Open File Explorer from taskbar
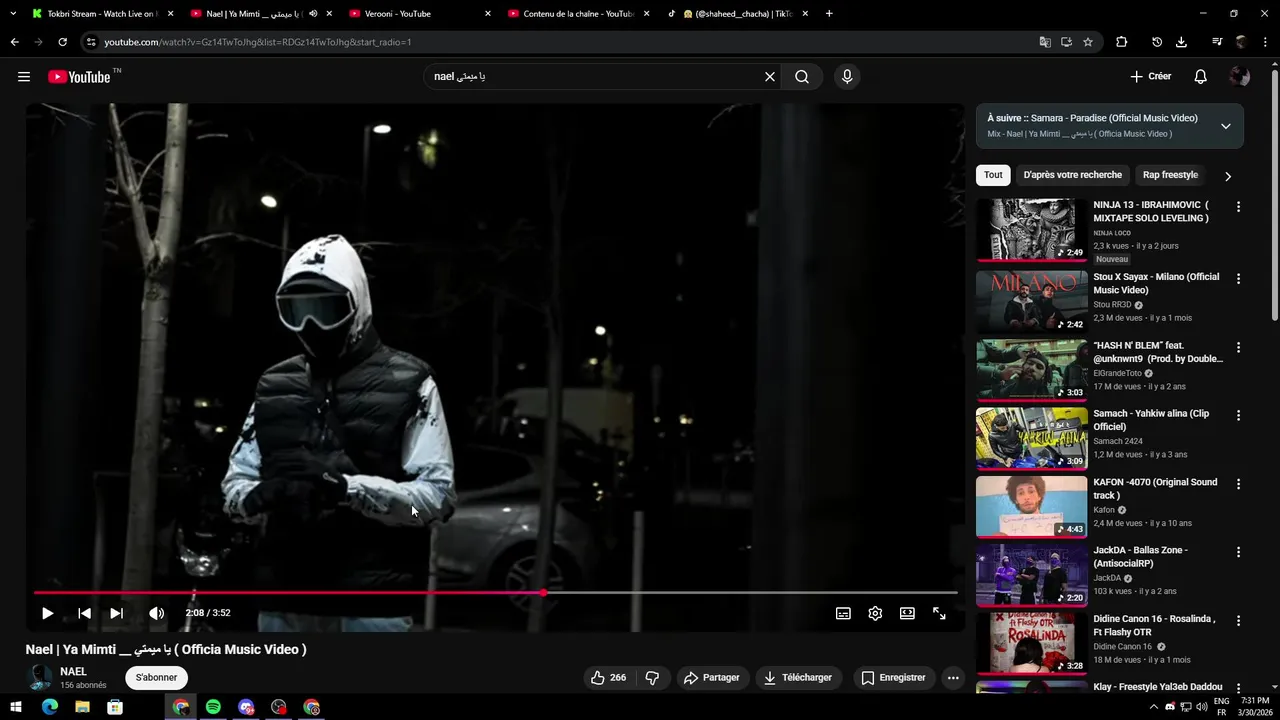Viewport: 1280px width, 720px height. point(82,707)
